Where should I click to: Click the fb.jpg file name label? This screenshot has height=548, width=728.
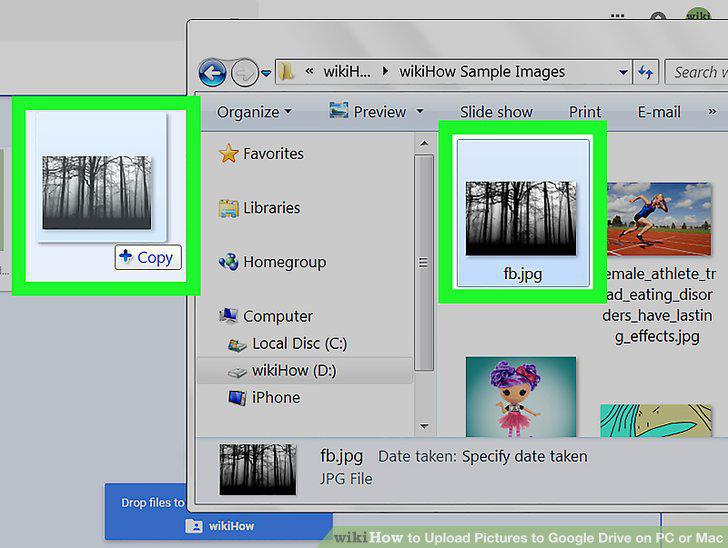(x=523, y=274)
